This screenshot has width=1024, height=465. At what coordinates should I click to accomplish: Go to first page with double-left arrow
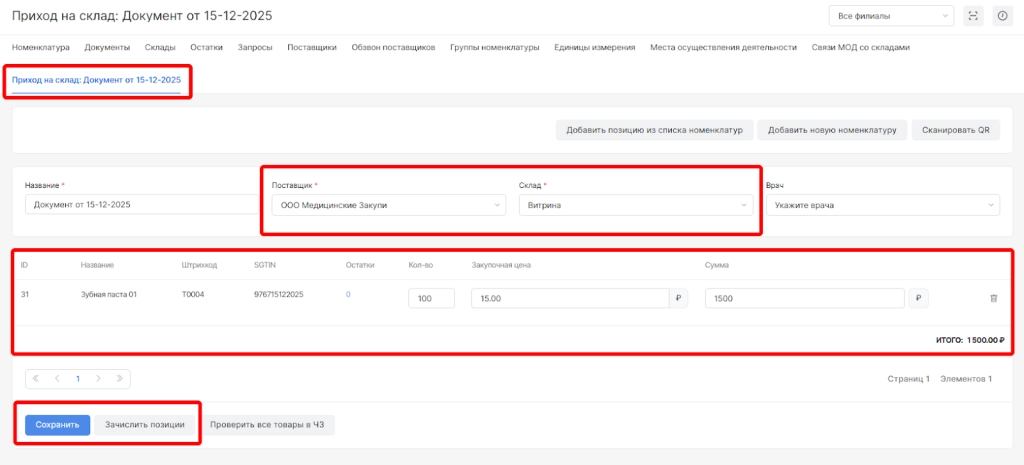(x=36, y=379)
